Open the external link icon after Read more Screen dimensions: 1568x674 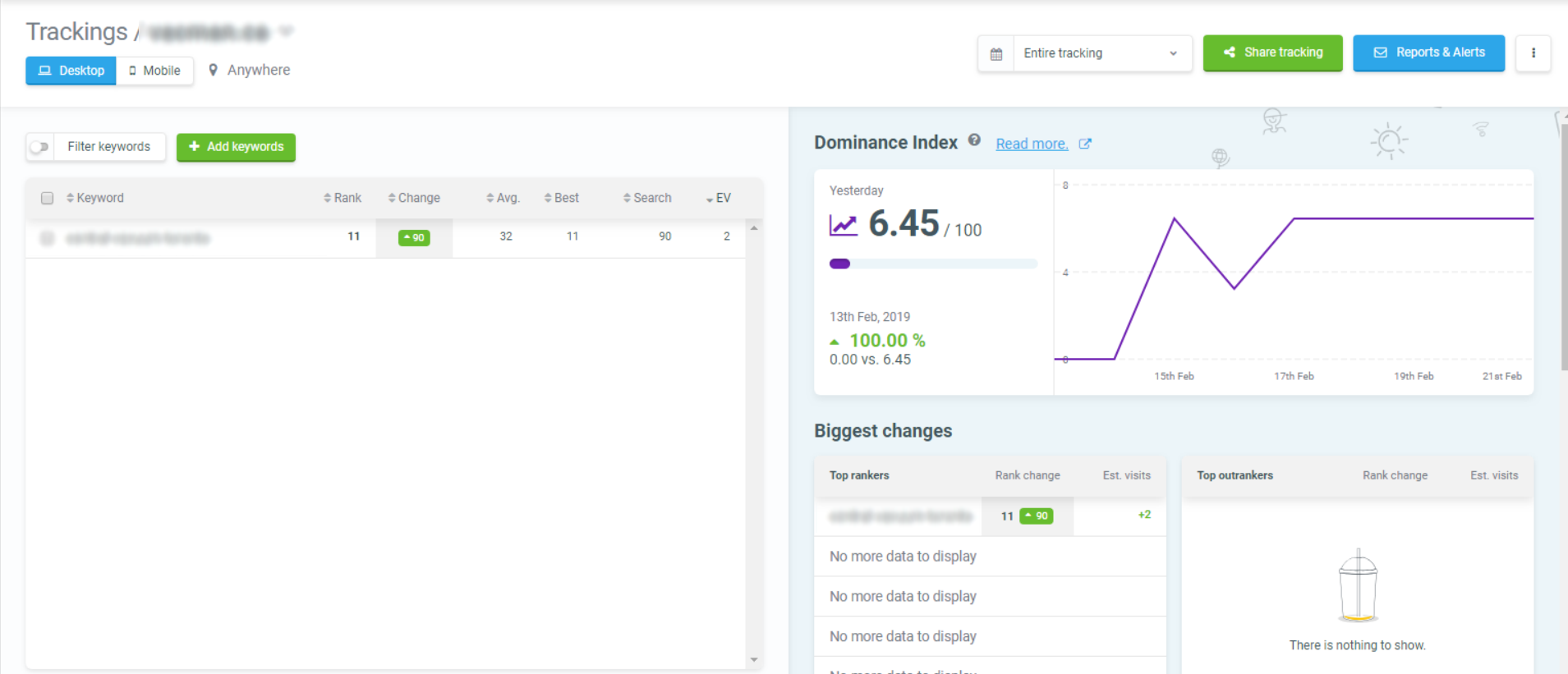point(1085,144)
